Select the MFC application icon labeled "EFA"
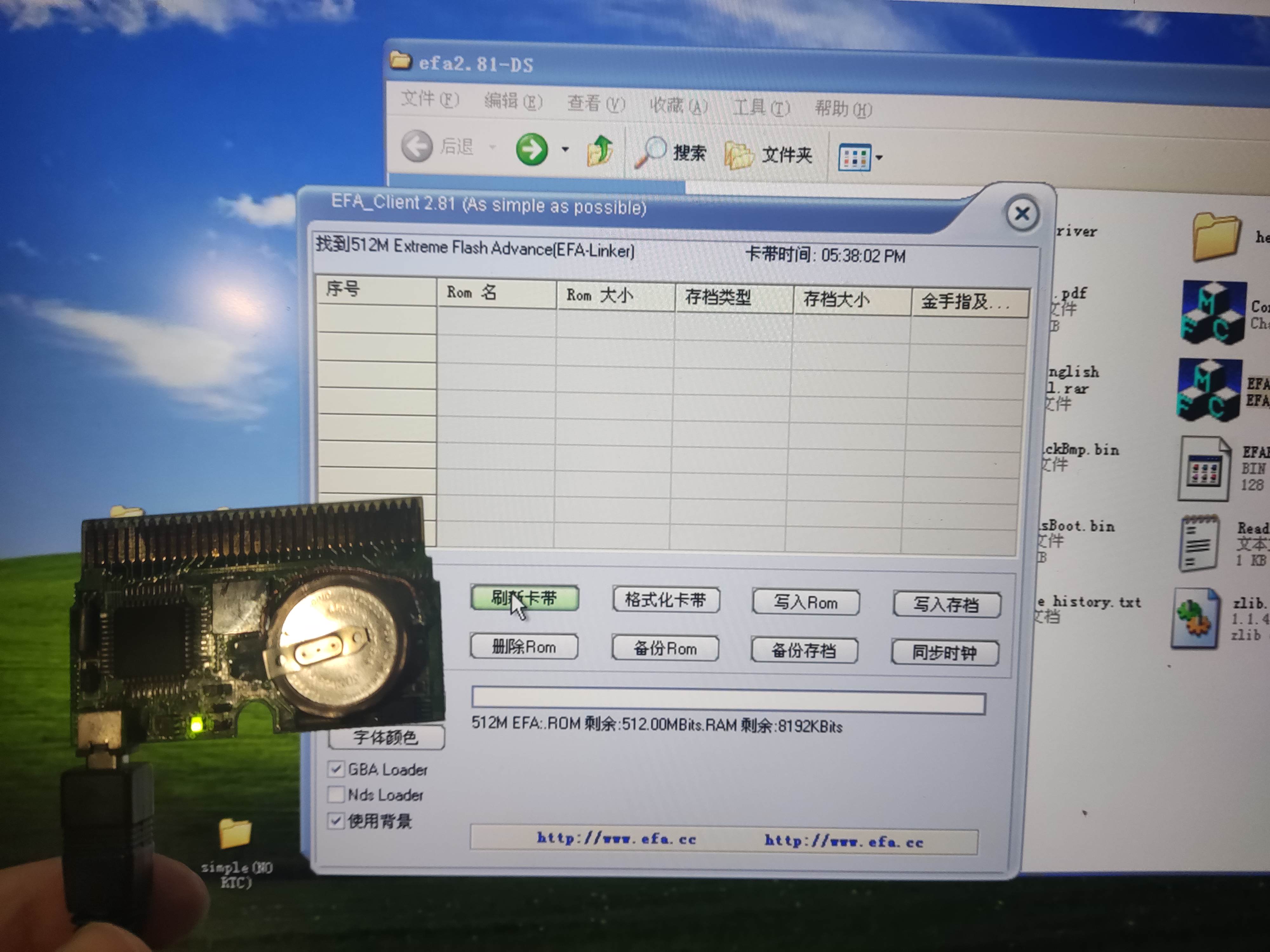The width and height of the screenshot is (1270, 952). (1209, 390)
